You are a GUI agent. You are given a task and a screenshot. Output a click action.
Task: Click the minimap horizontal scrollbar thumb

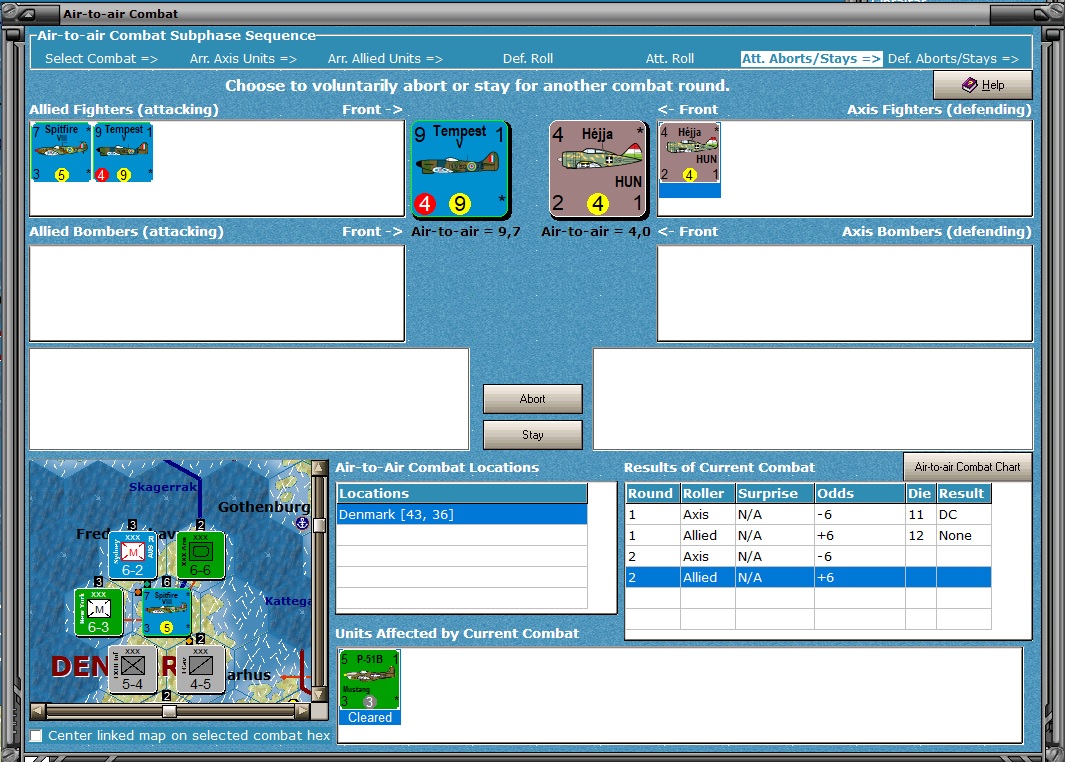click(x=170, y=711)
